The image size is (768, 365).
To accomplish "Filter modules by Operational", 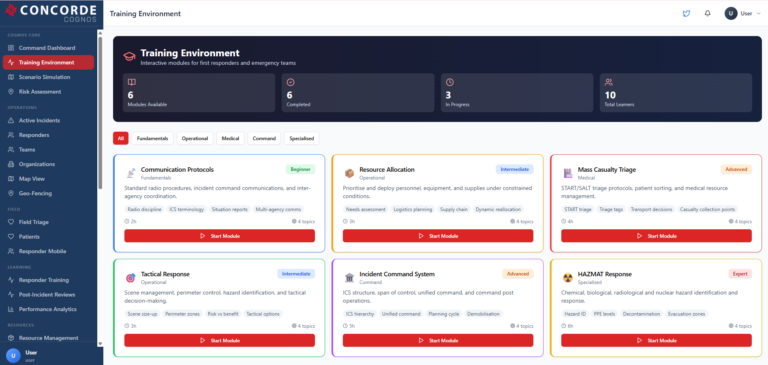I will (x=195, y=139).
